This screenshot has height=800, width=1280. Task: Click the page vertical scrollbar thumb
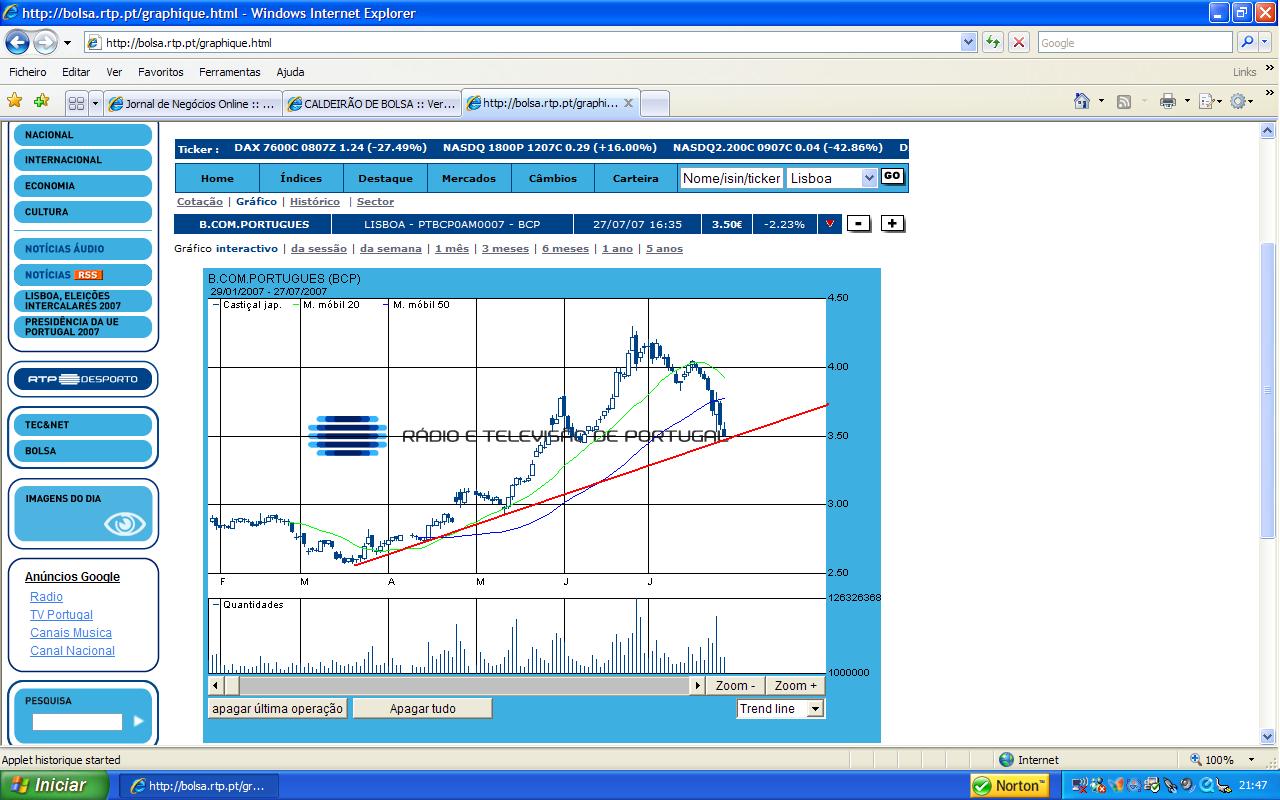1268,390
